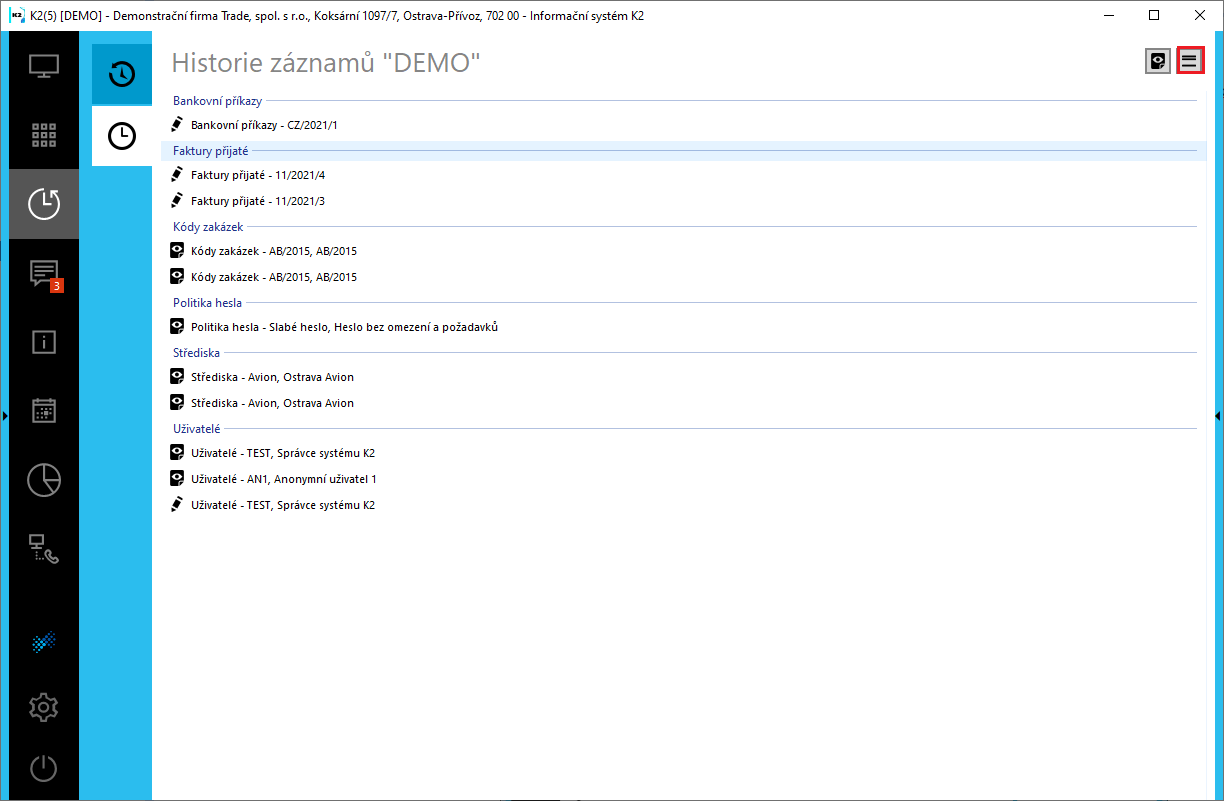Toggle the viewed records eye-document button

[x=1158, y=61]
